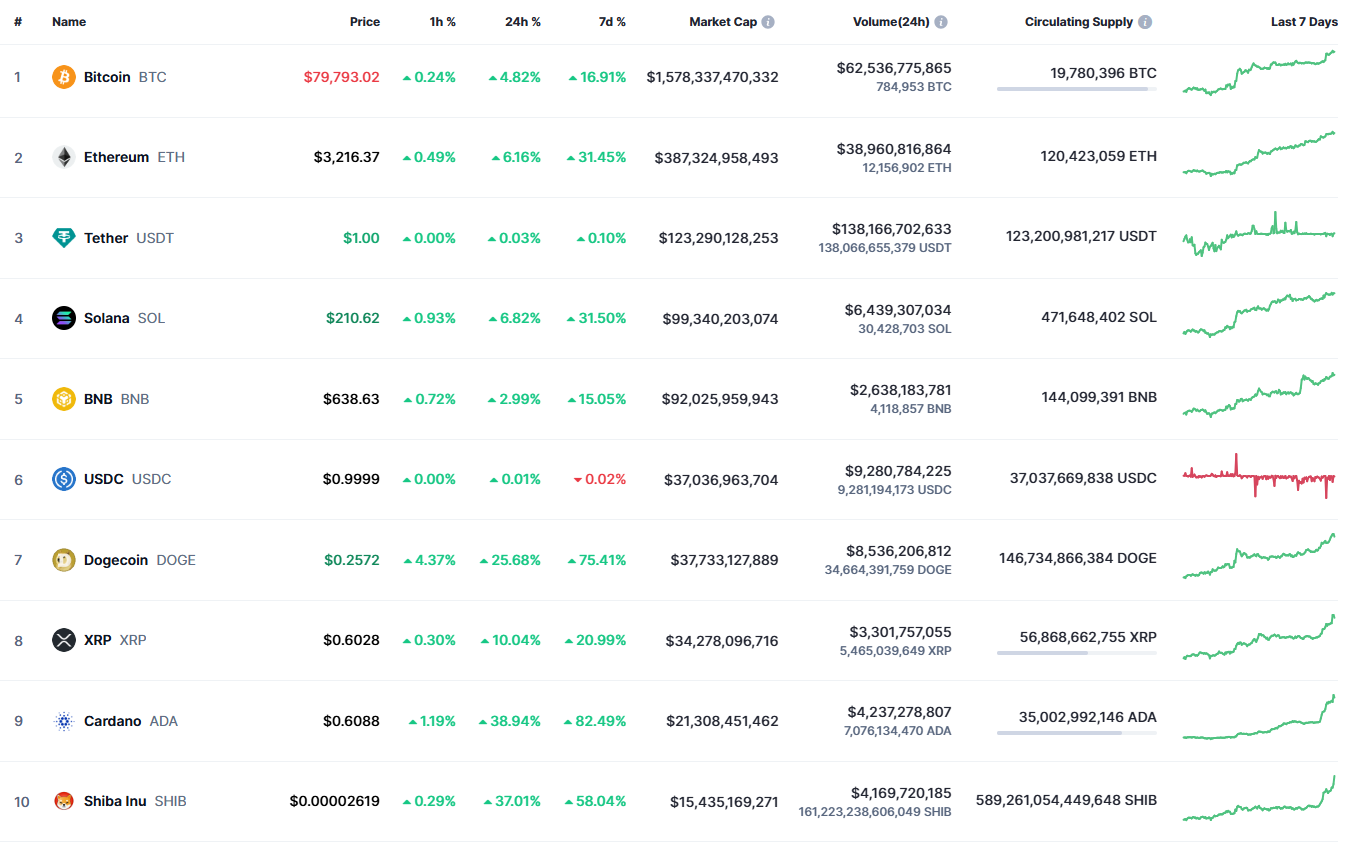Sort by the 1h % column header
Screen dimensions: 1355x842
point(443,22)
